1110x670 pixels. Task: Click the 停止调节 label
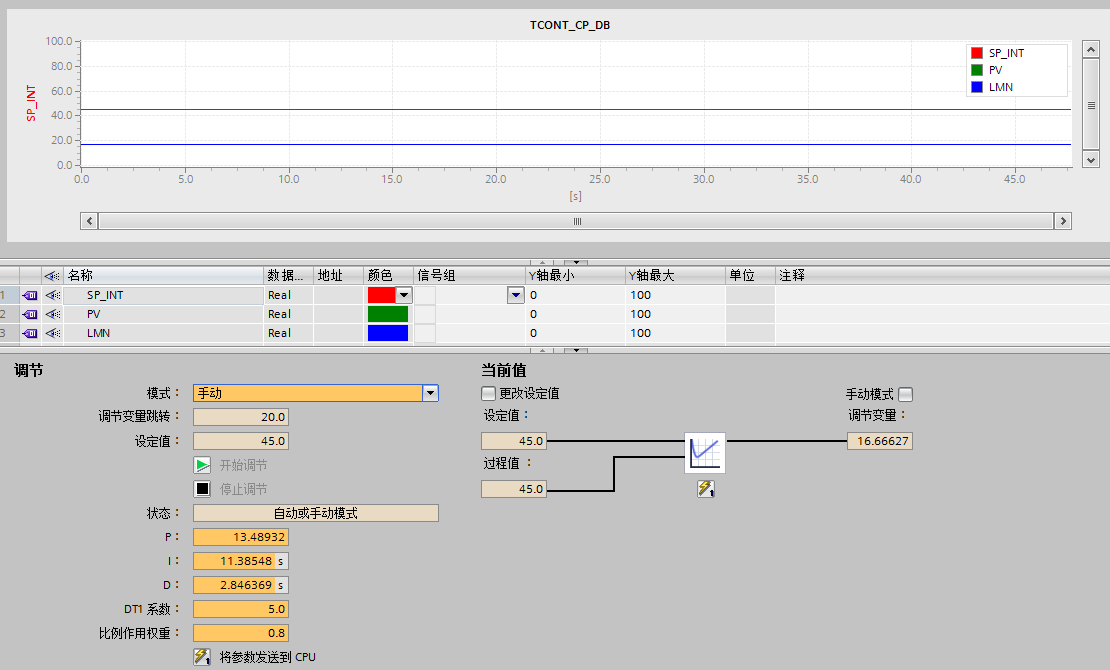pos(243,489)
